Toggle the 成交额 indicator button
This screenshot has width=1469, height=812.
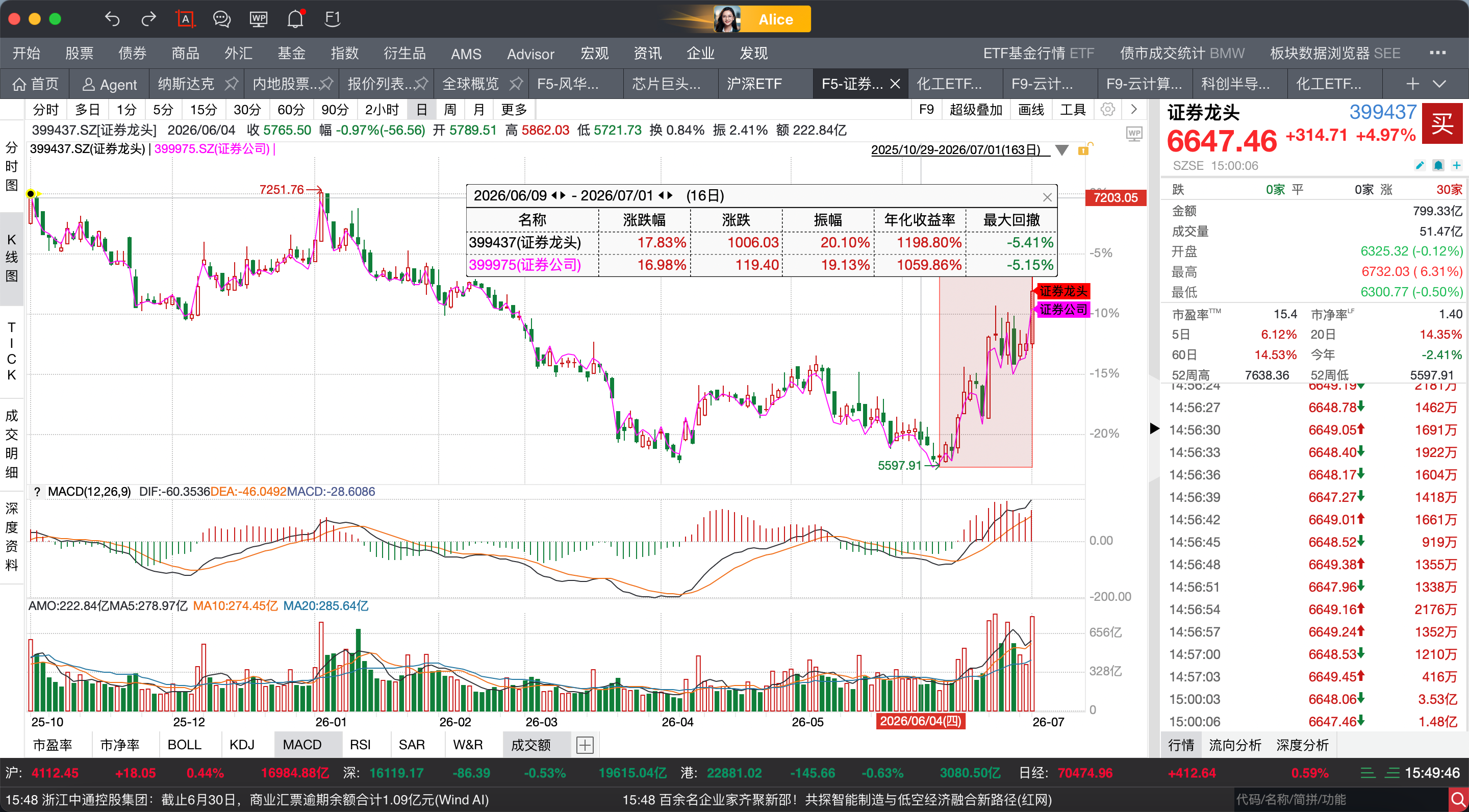pyautogui.click(x=530, y=744)
